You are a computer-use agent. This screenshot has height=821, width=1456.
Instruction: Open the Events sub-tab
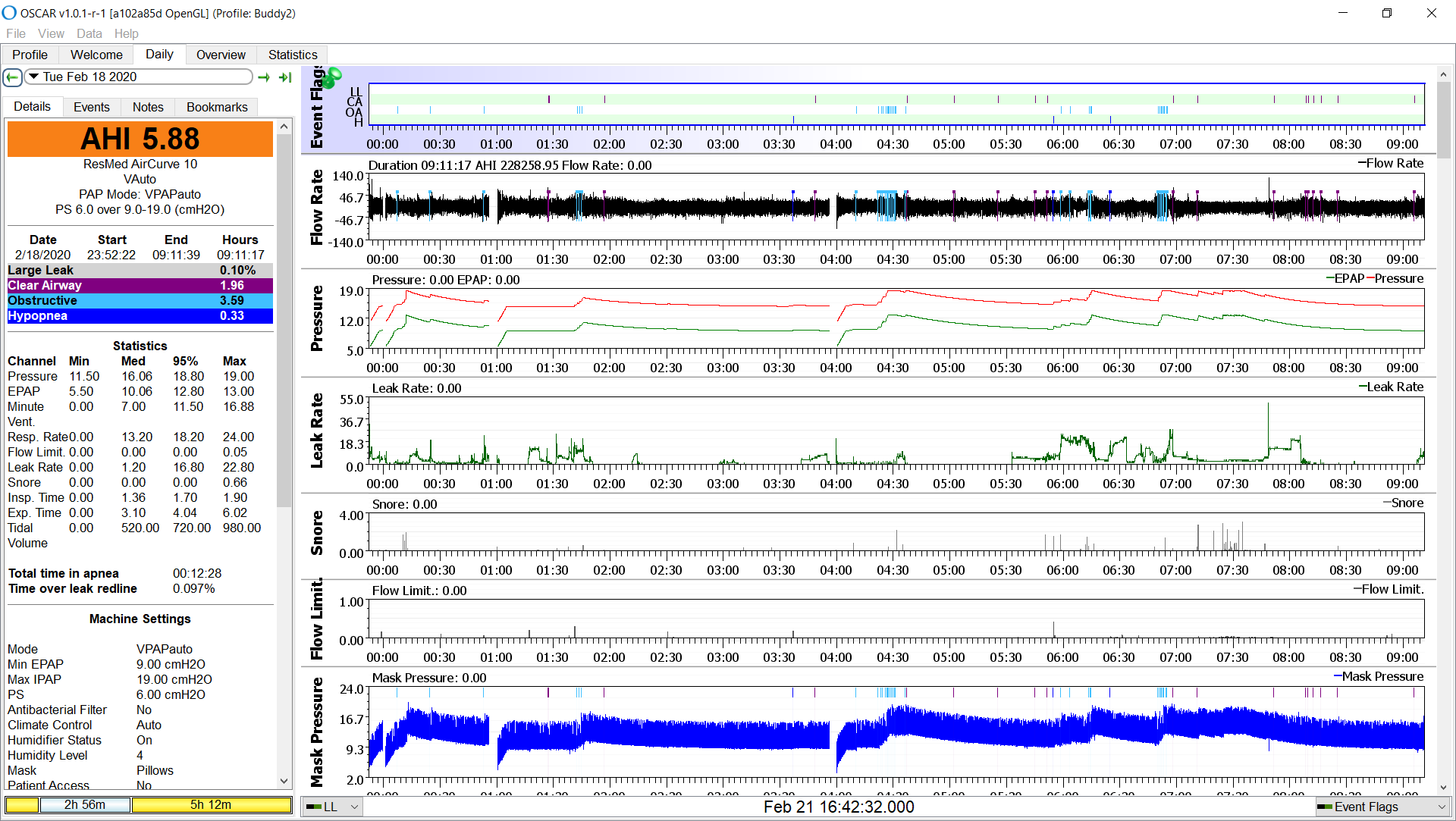pos(91,107)
